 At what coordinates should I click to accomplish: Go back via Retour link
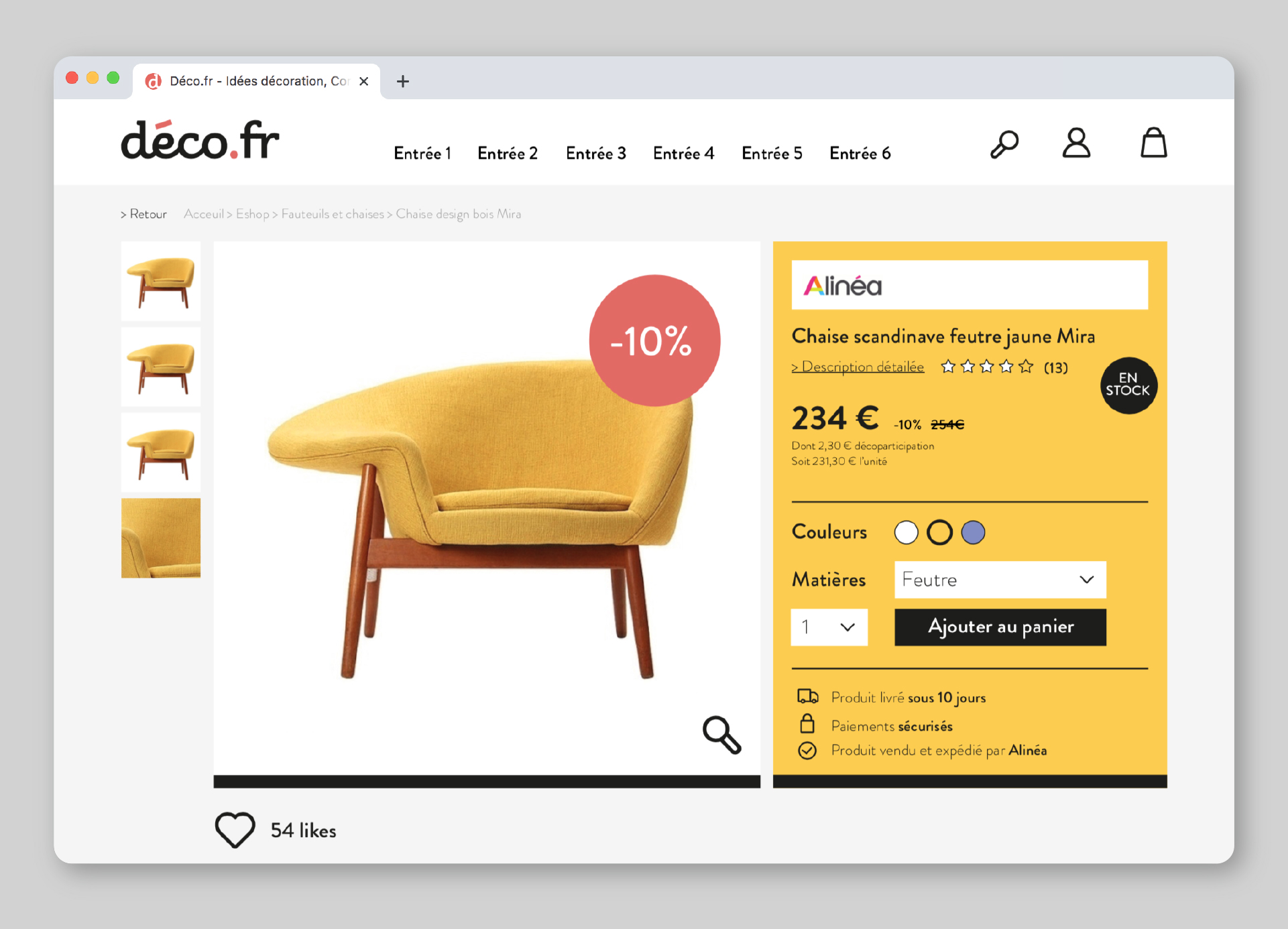pos(143,214)
